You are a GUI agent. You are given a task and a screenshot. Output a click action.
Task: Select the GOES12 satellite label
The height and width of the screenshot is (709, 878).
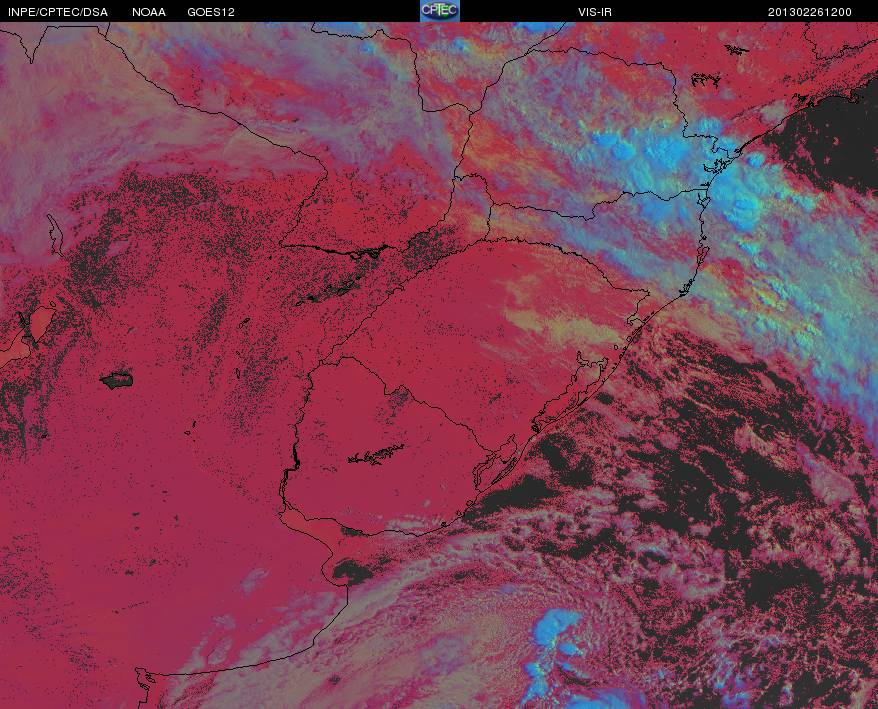click(211, 12)
